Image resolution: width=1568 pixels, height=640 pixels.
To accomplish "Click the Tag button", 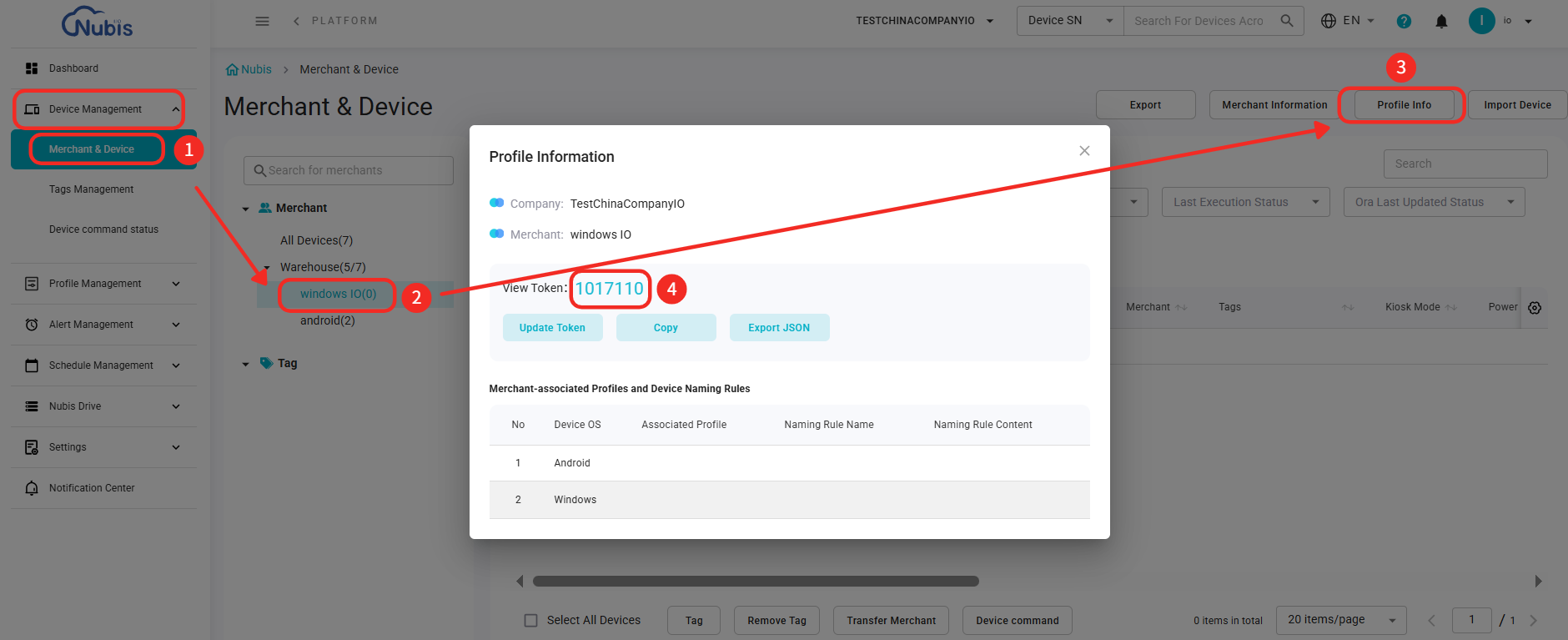I will (694, 621).
